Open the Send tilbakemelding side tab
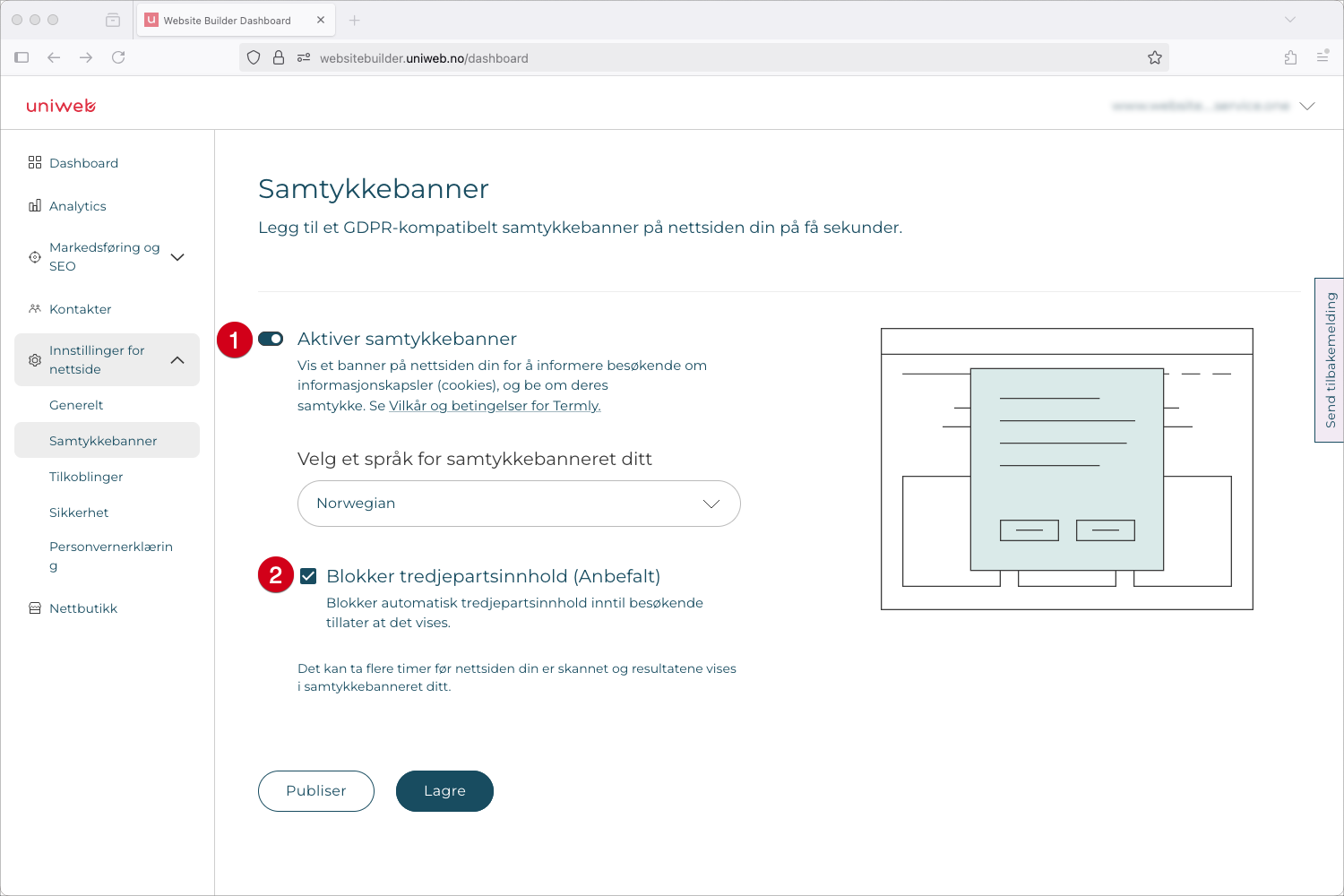This screenshot has height=896, width=1344. point(1330,360)
